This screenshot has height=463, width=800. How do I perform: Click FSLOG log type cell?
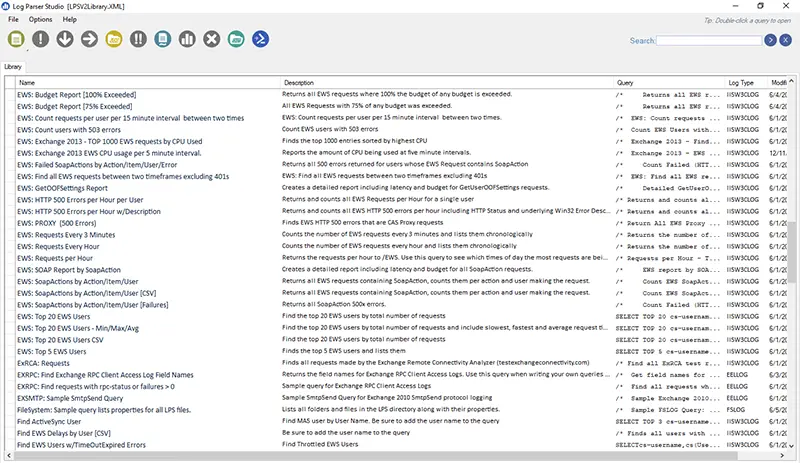736,409
